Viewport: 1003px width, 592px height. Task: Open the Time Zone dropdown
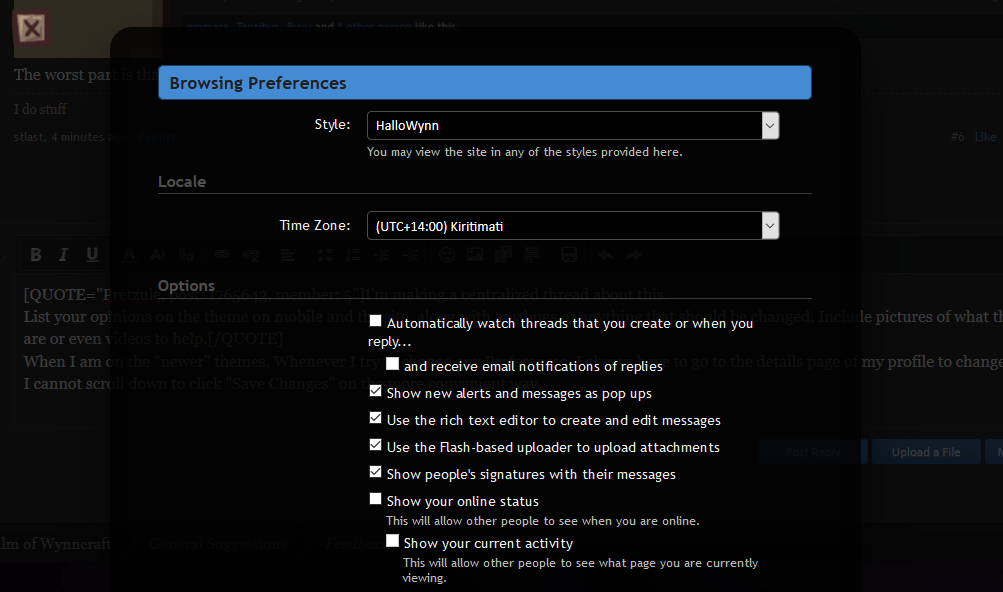click(572, 226)
